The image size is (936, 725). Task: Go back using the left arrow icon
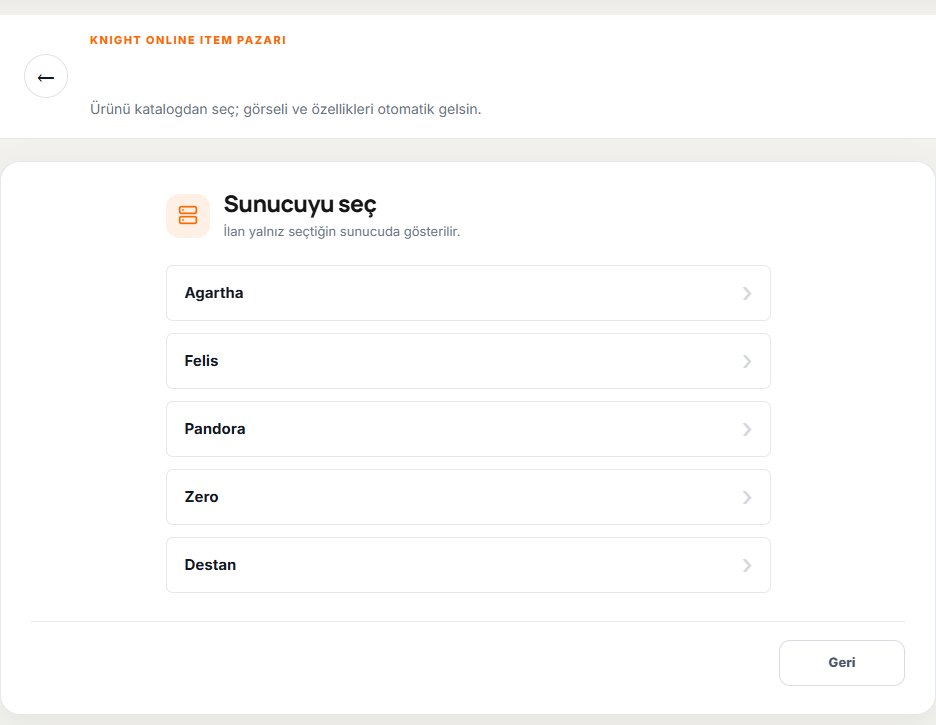tap(46, 76)
